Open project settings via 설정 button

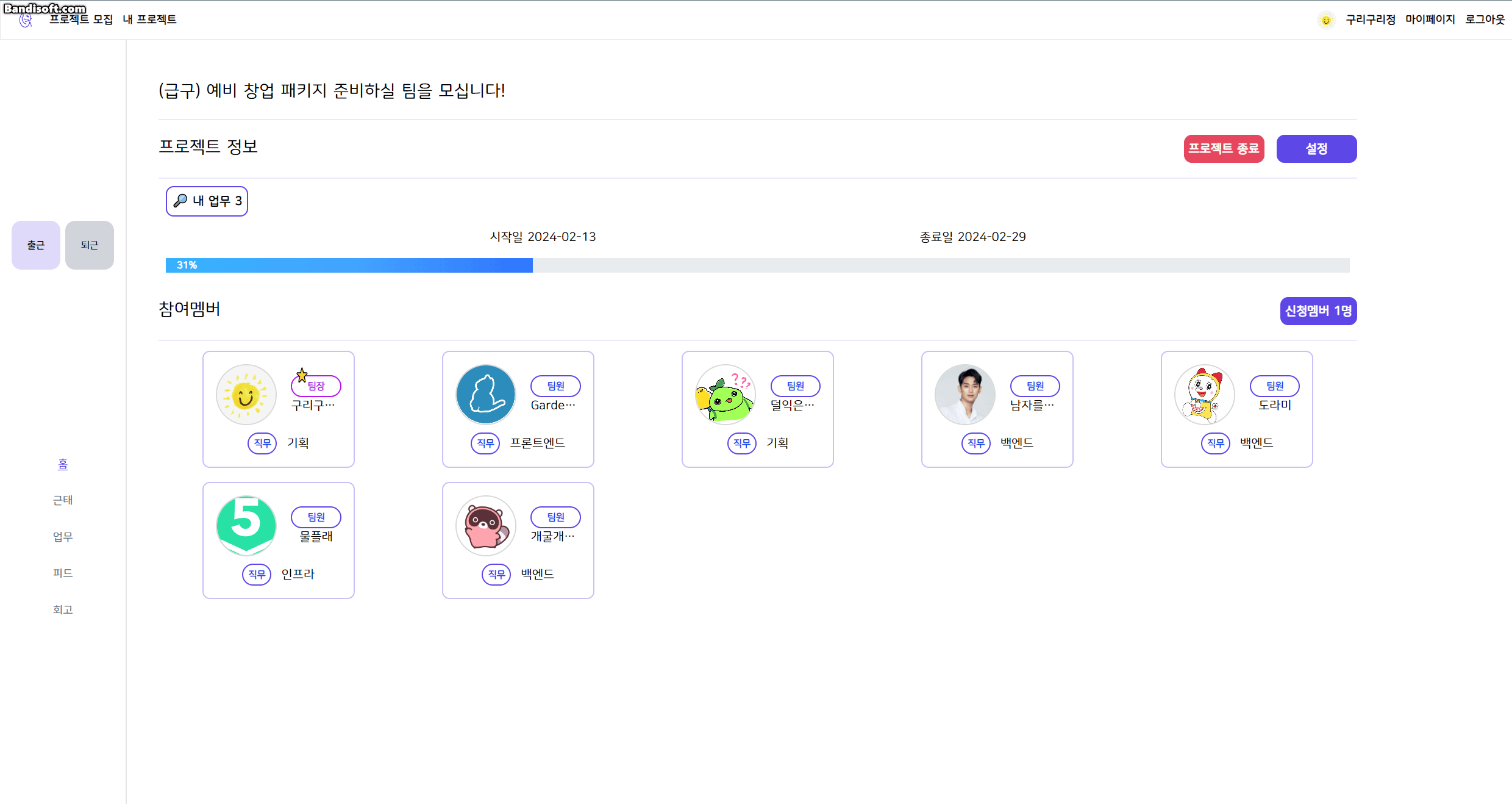click(1316, 148)
